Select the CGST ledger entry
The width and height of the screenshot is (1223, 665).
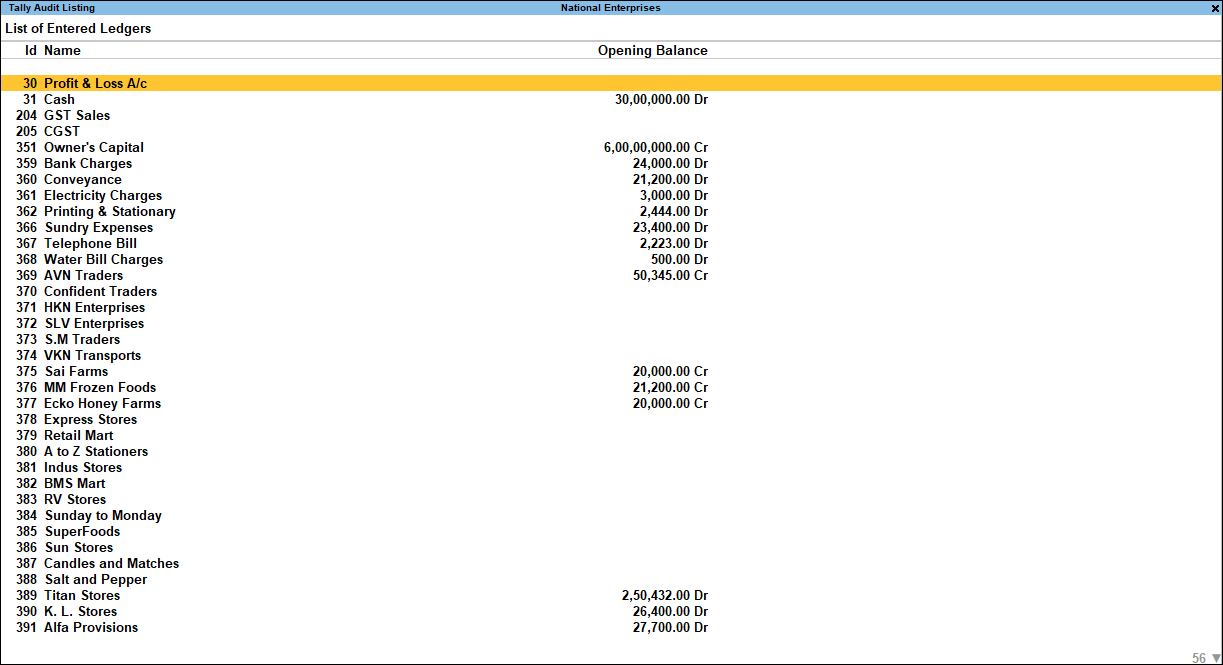[x=62, y=131]
